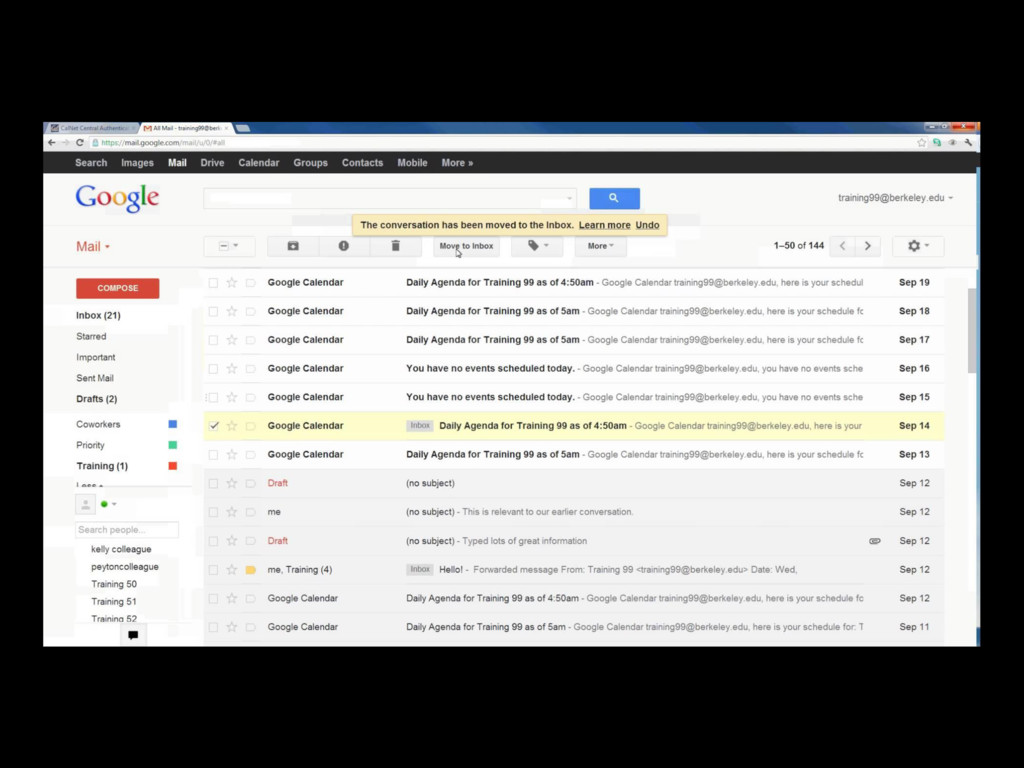Star the Sep 14 selected email
The image size is (1024, 768).
click(x=231, y=426)
